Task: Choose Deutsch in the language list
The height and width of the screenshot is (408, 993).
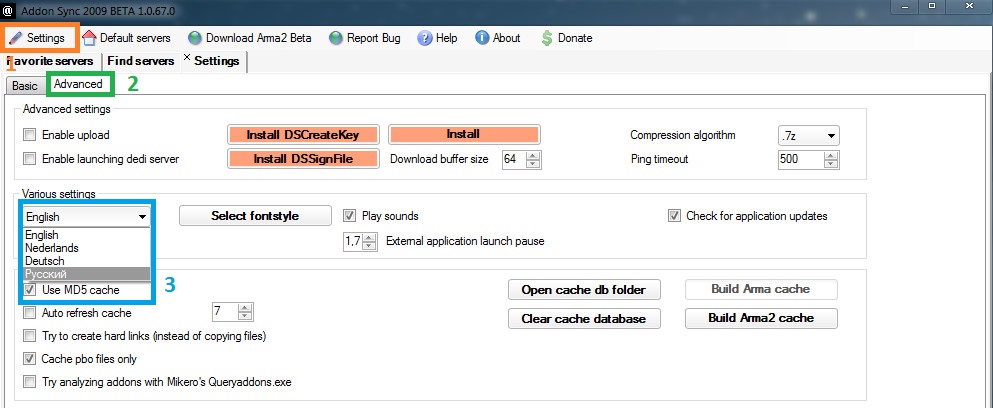Action: point(86,260)
